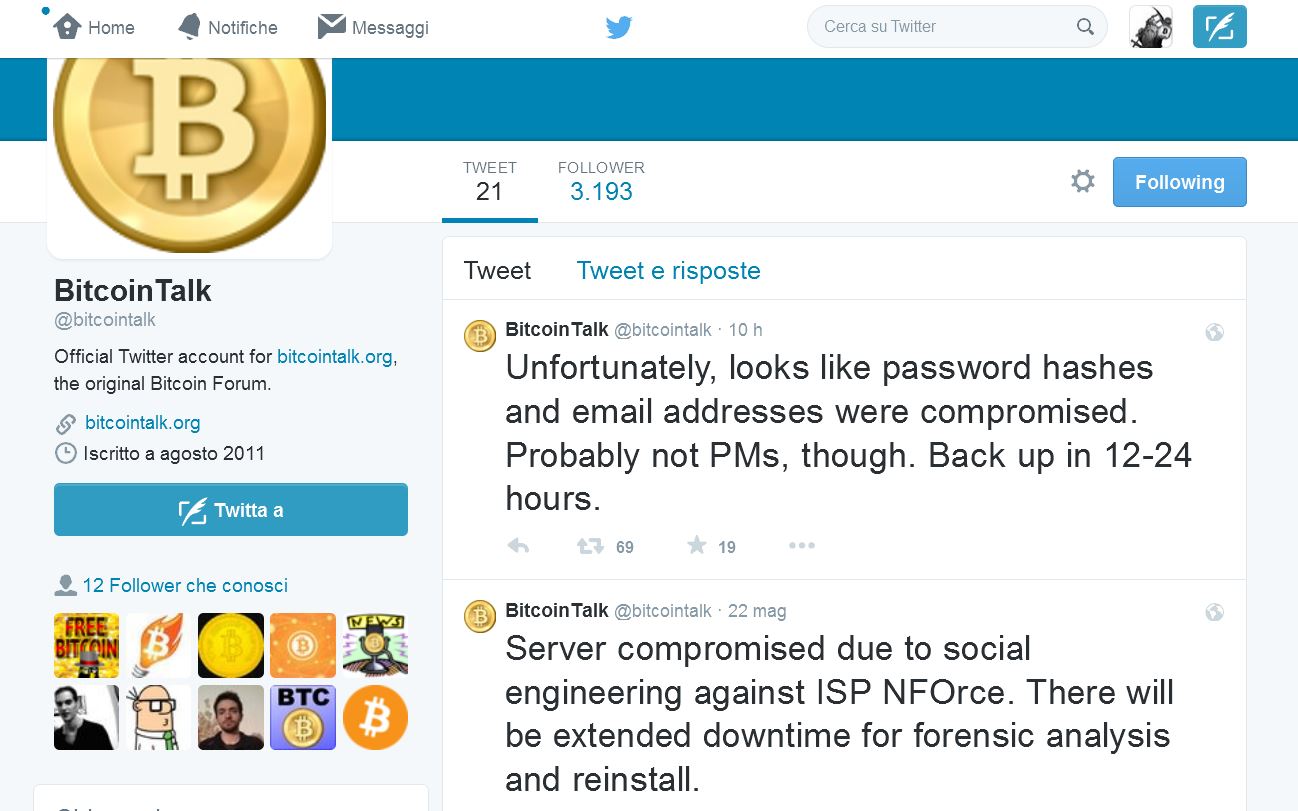Favorite the tweet with 19 stars
Screen dimensions: 1298x811
(697, 545)
